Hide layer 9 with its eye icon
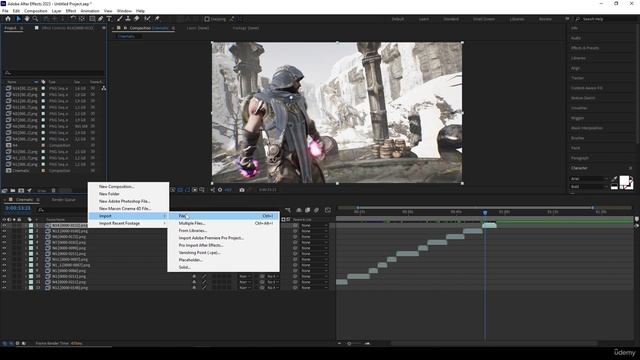Viewport: 640px width, 360px height. click(4, 271)
